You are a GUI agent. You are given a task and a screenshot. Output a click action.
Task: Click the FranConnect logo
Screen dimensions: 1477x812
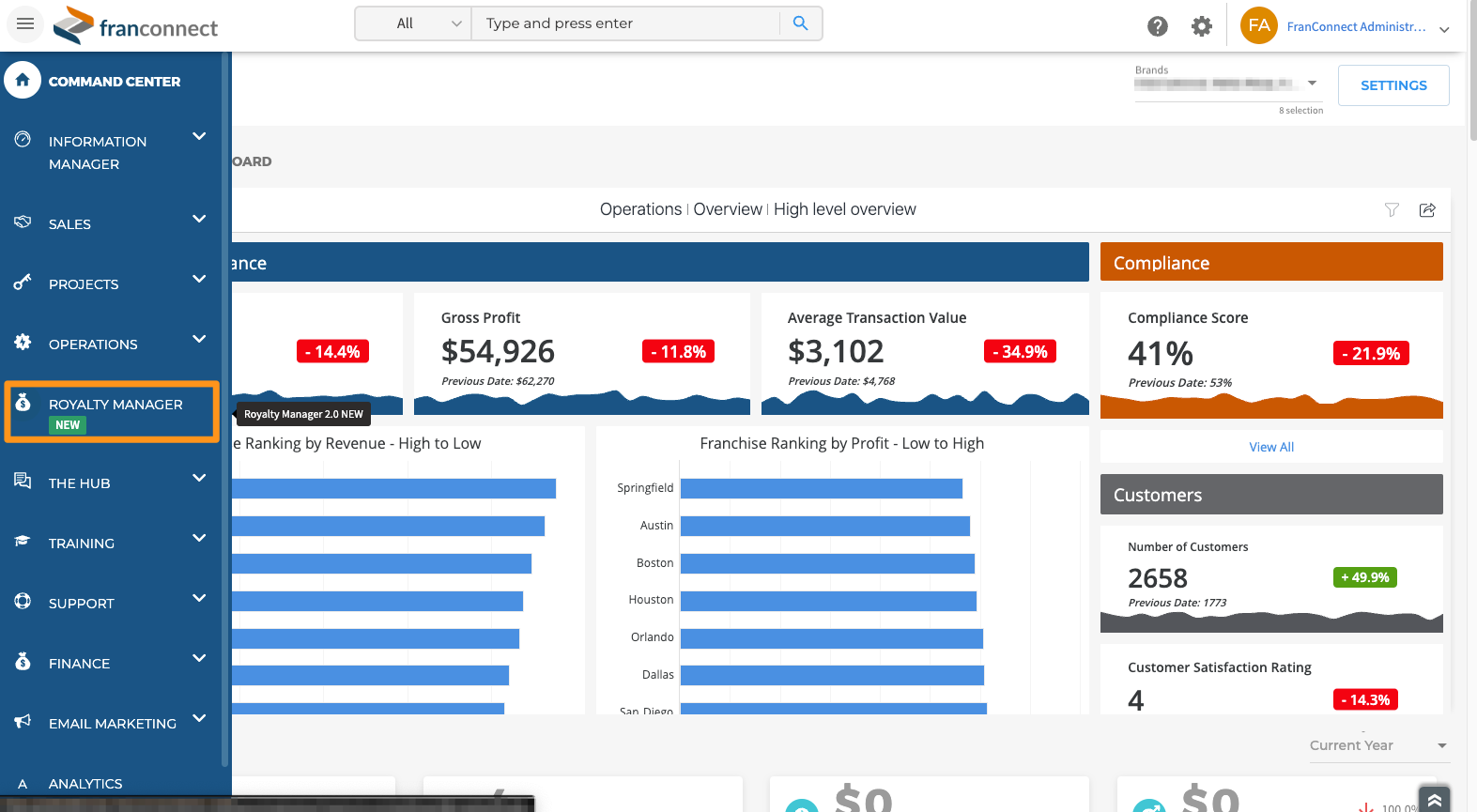click(x=135, y=25)
